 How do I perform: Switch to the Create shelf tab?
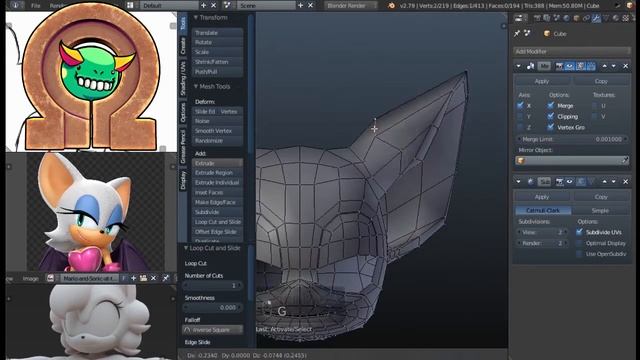pos(183,46)
